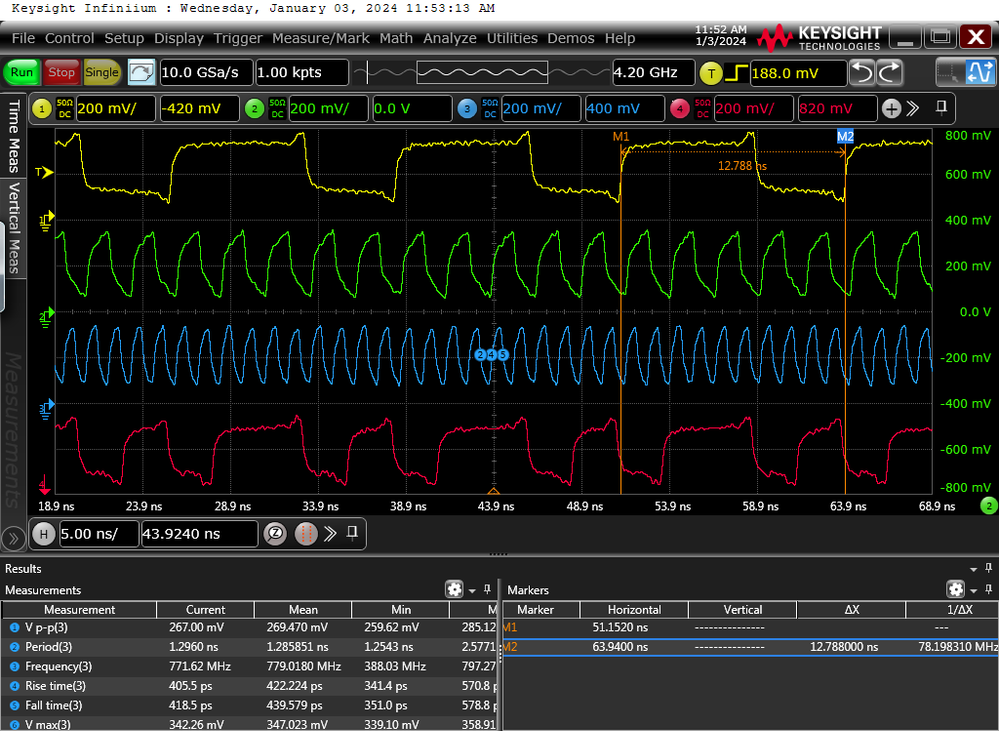999x731 pixels.
Task: Expand the channel toolbar chevron
Action: pos(914,109)
